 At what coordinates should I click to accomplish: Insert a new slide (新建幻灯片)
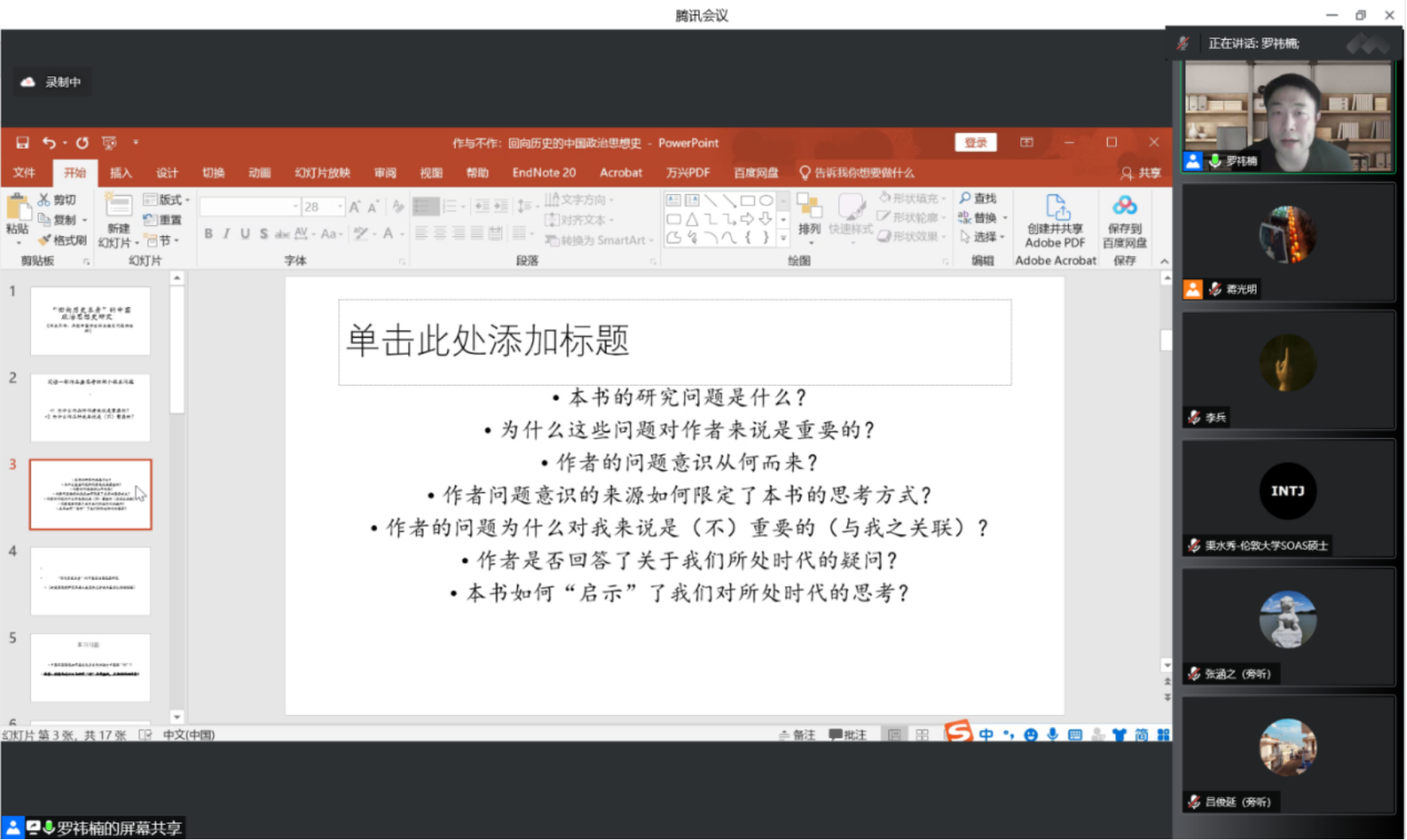117,219
